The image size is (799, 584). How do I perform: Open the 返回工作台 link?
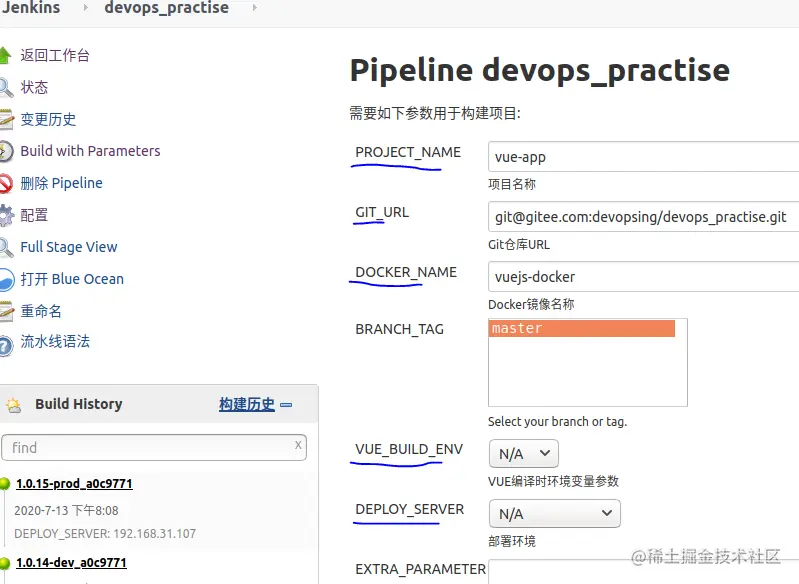click(55, 55)
